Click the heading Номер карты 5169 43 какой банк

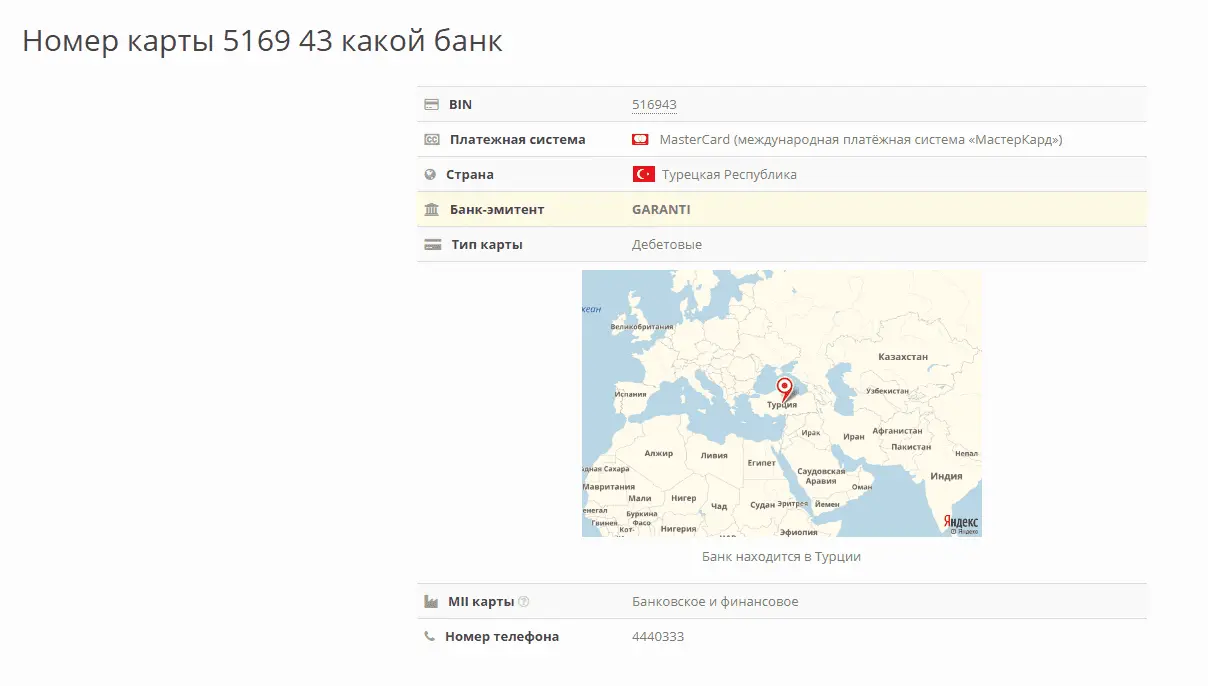[x=262, y=41]
